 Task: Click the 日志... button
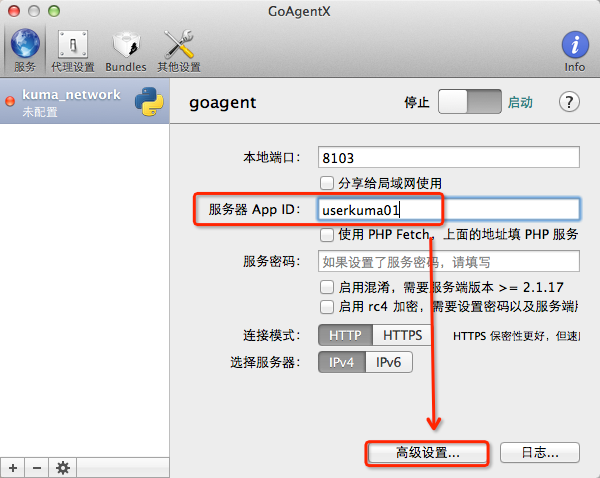tap(540, 452)
